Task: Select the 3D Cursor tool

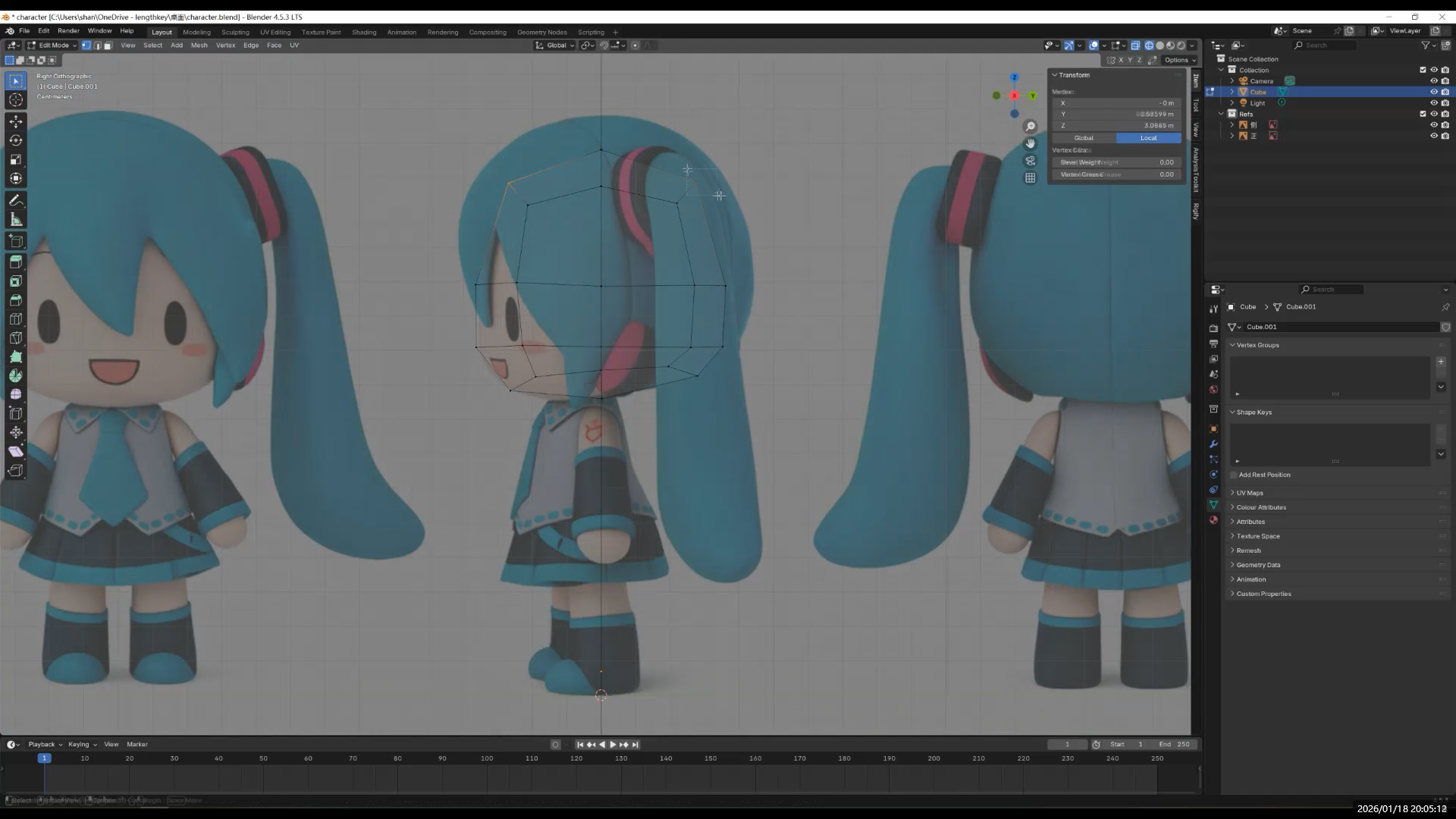Action: [x=16, y=100]
